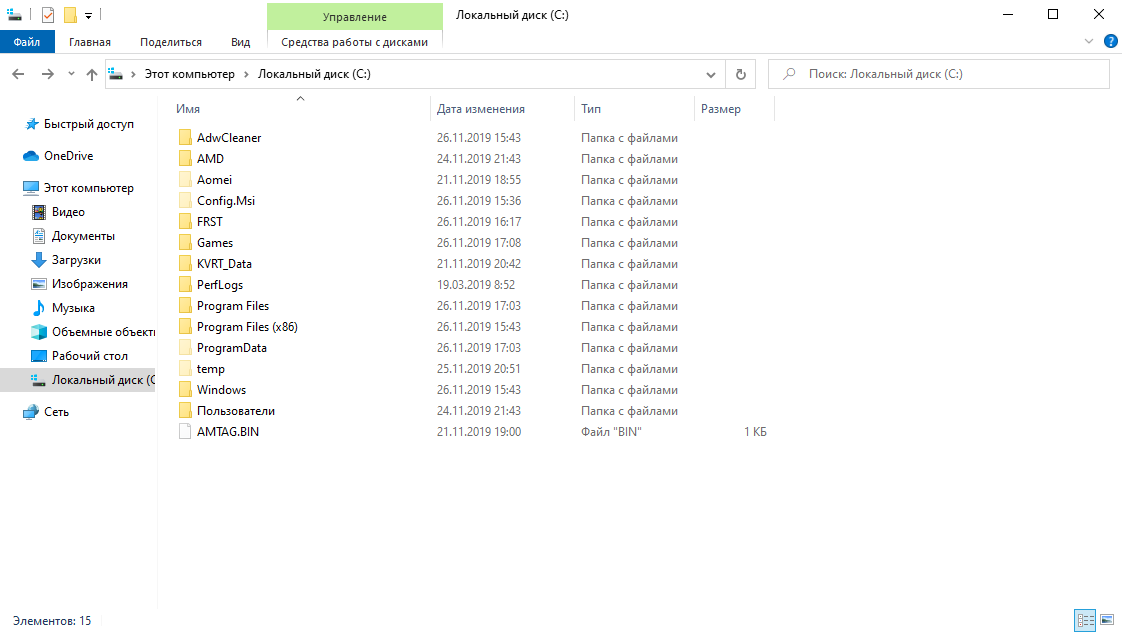Select the AMD folder icon
Screen dimensions: 1123x633
(185, 158)
